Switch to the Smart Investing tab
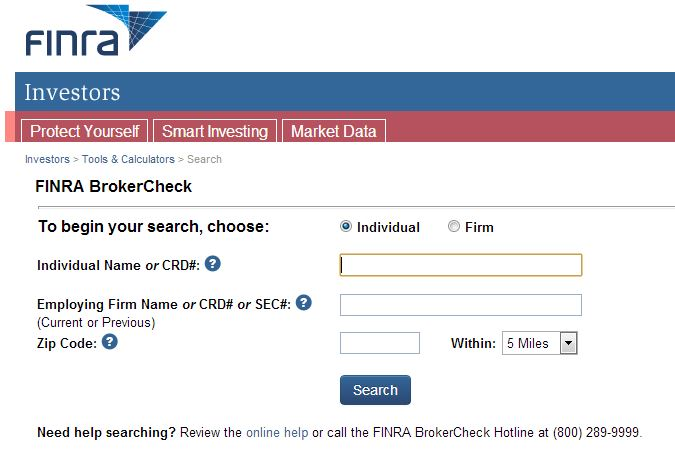The height and width of the screenshot is (458, 675). point(215,131)
